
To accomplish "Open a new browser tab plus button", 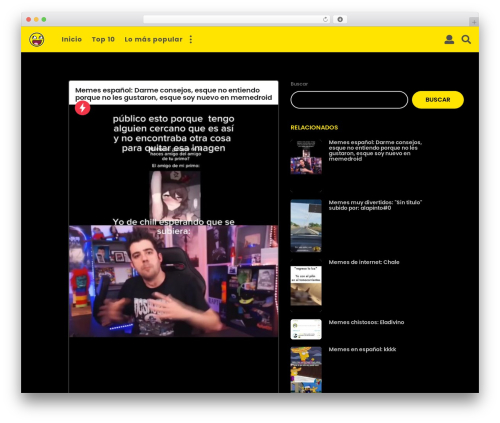I will 474,22.
